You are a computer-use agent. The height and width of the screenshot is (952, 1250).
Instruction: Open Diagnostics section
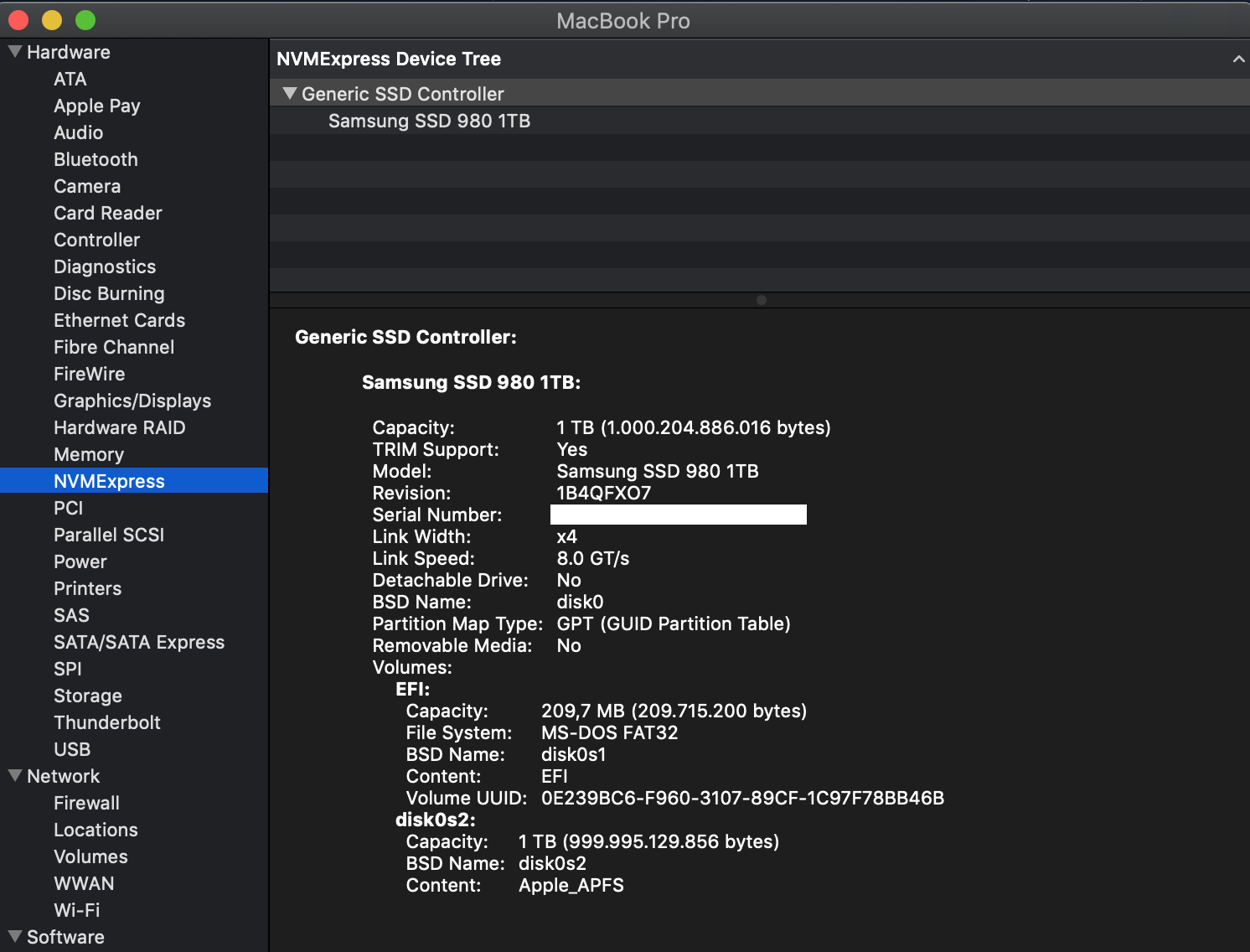coord(105,266)
